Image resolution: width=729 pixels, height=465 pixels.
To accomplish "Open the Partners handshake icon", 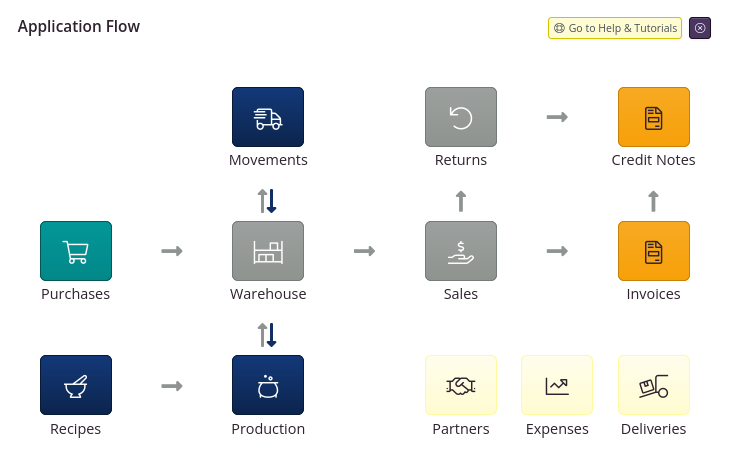I will pos(461,385).
